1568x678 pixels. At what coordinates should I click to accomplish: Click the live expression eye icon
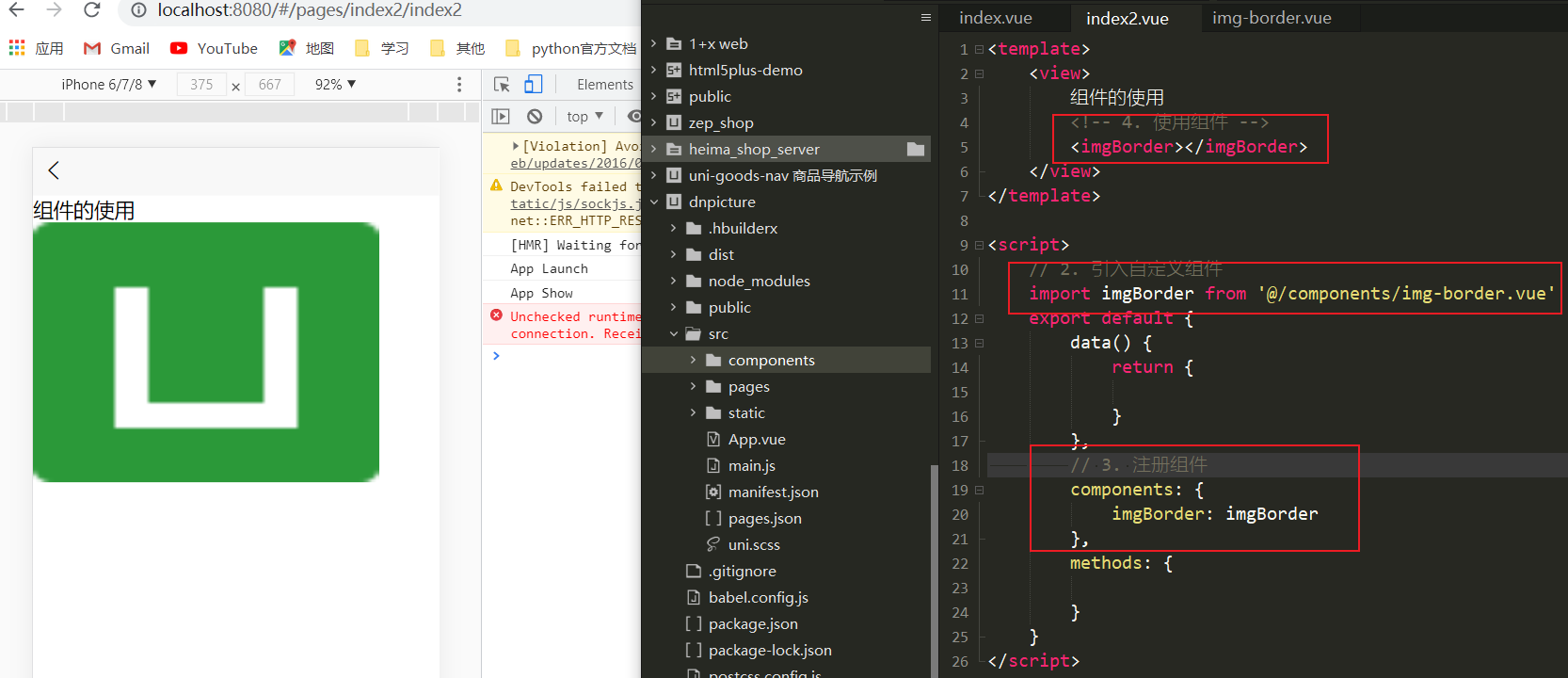click(634, 116)
